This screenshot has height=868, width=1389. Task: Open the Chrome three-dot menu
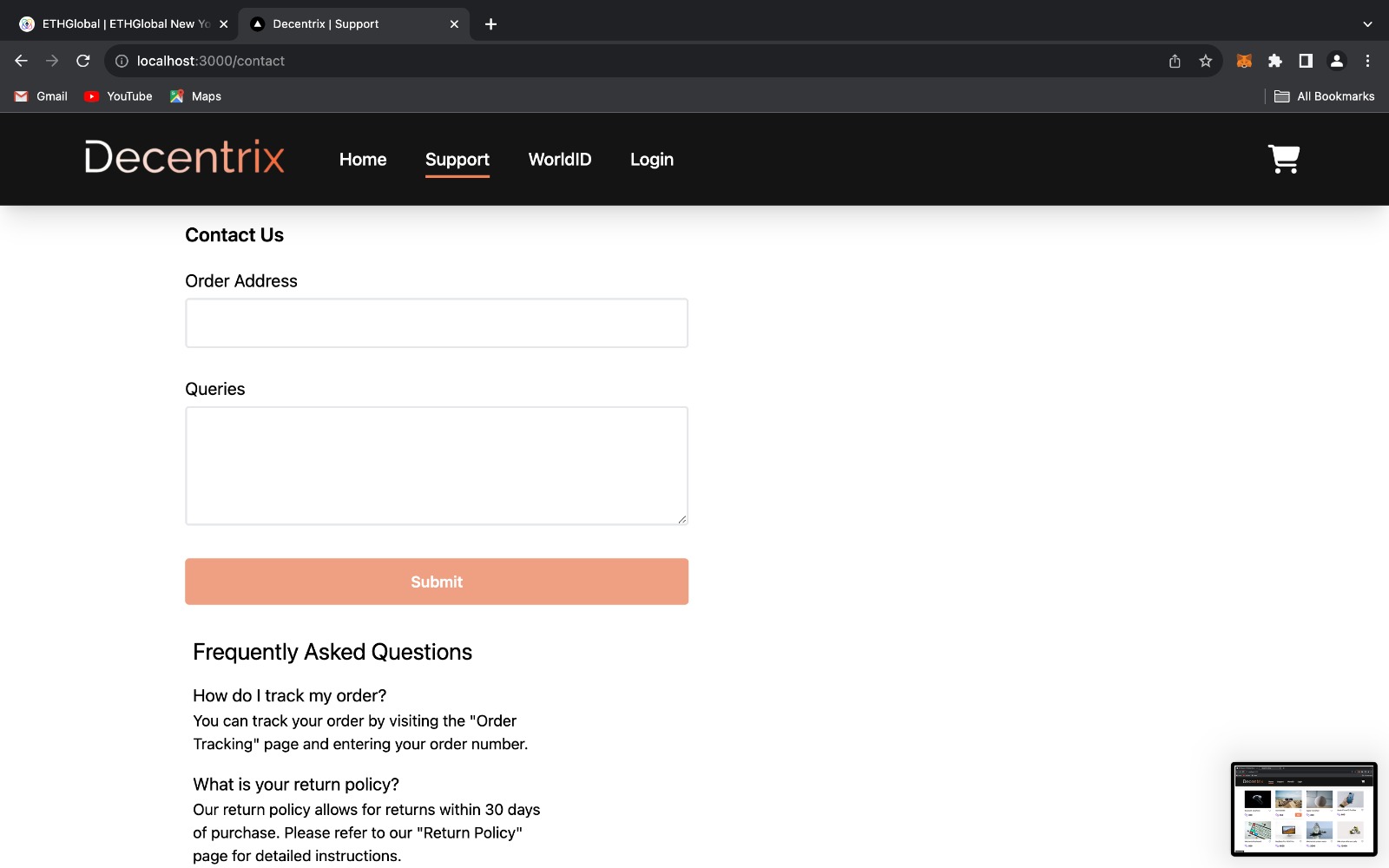tap(1367, 61)
